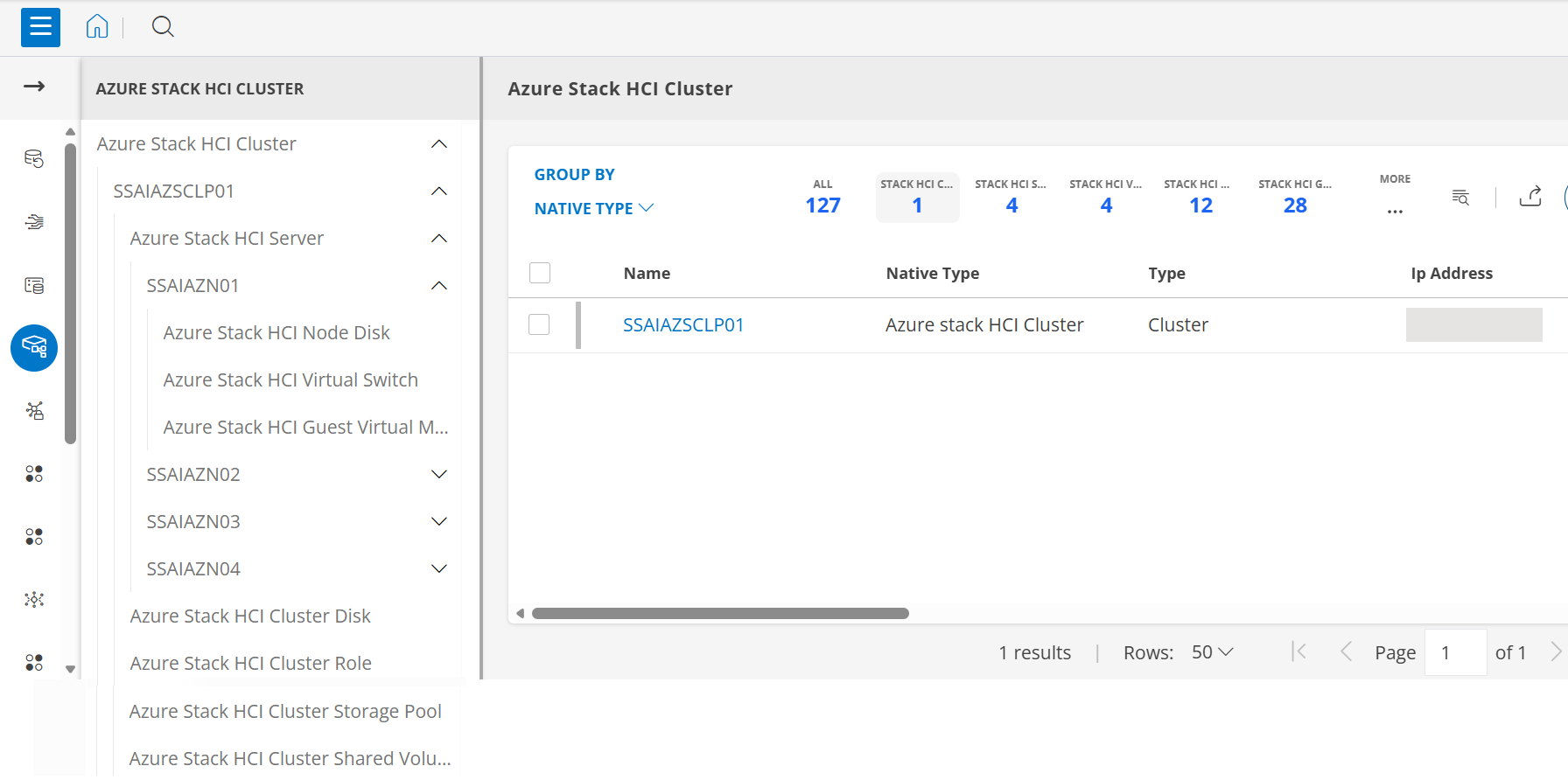Go to first page of results

point(1299,651)
